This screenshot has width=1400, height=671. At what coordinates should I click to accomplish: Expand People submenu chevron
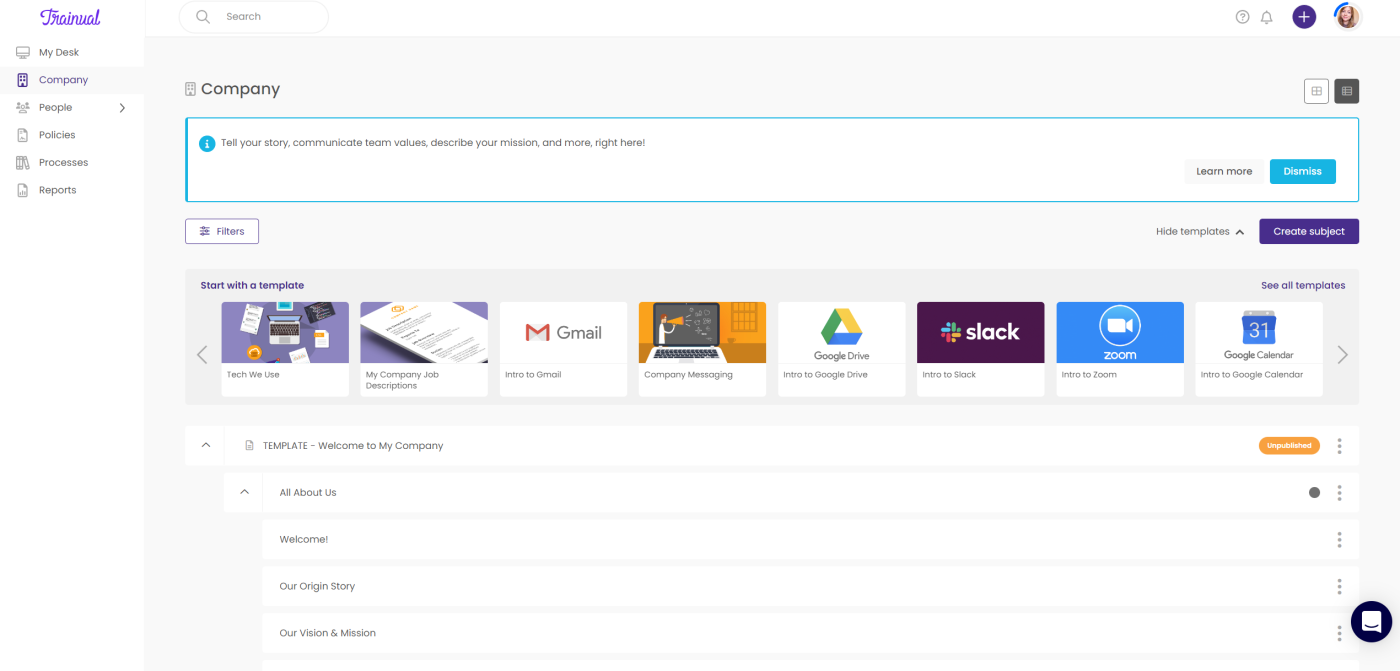(x=122, y=107)
